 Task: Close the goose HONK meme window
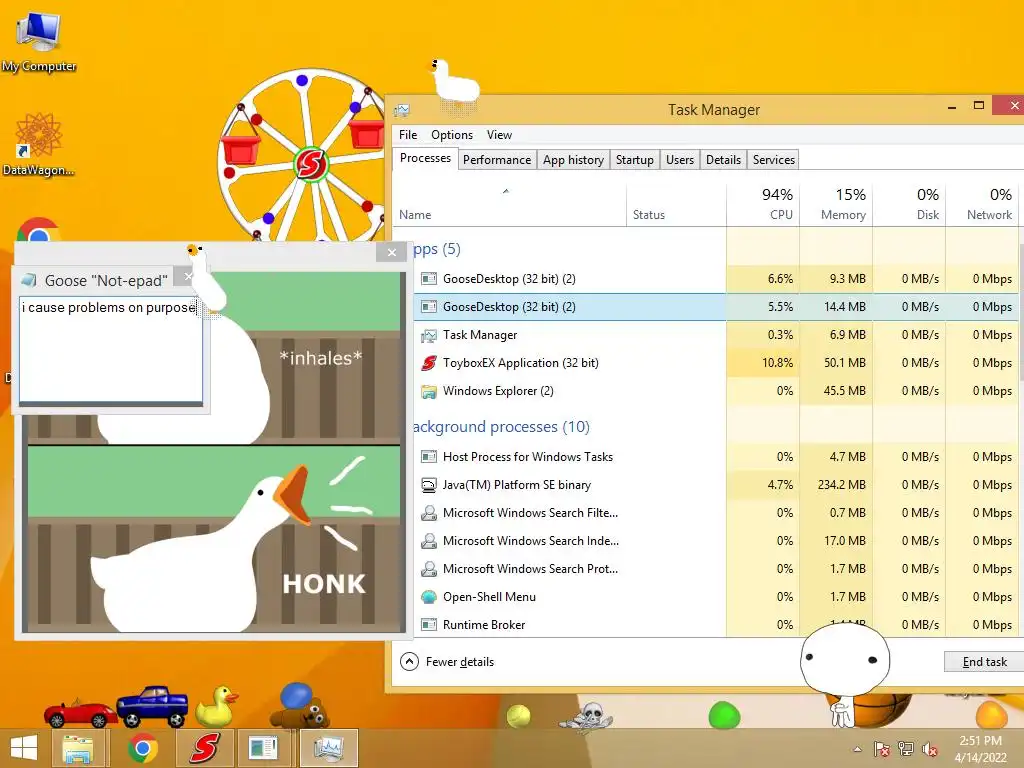[x=391, y=253]
